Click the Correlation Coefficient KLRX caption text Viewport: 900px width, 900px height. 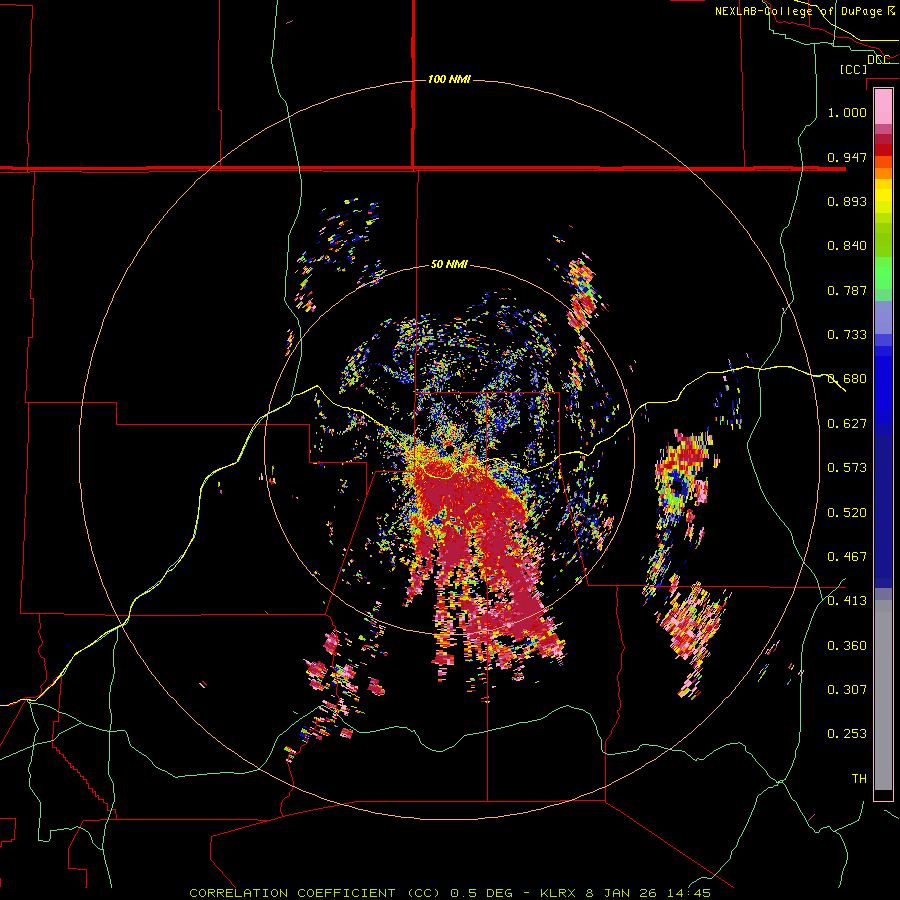[x=450, y=893]
